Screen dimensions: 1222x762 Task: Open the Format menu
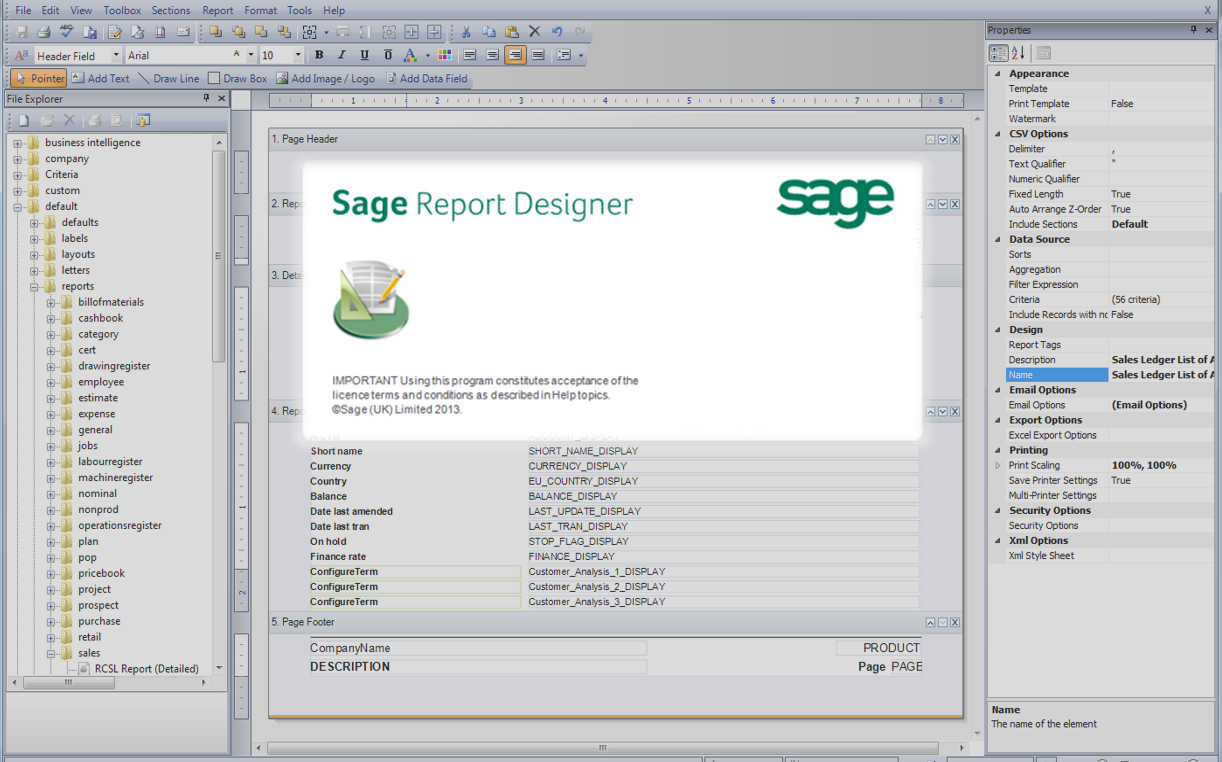[261, 10]
